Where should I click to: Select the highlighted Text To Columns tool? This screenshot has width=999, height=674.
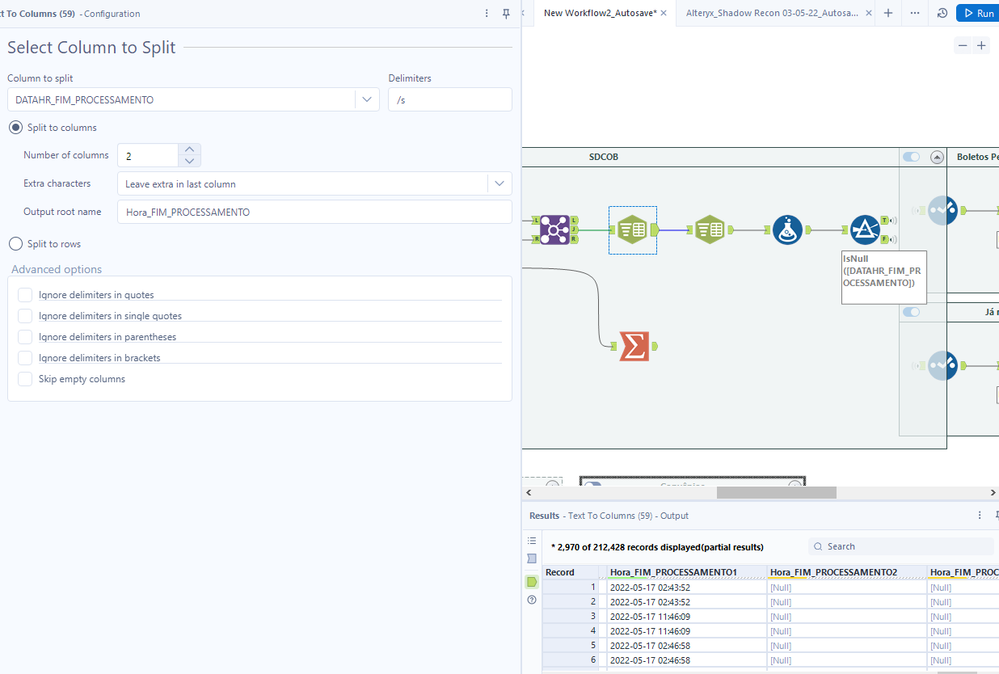[633, 230]
